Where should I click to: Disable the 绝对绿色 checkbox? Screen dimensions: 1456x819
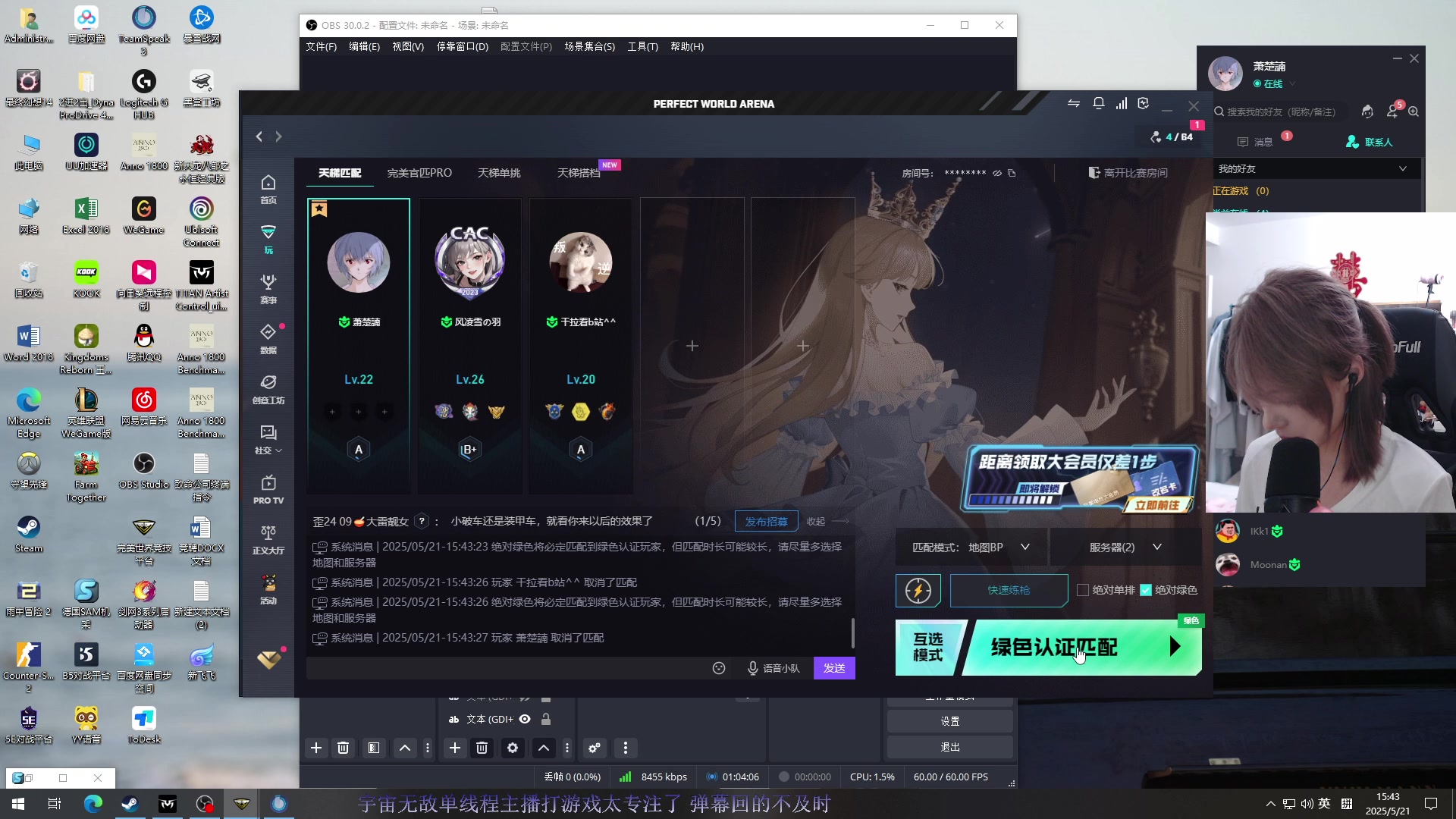1146,590
